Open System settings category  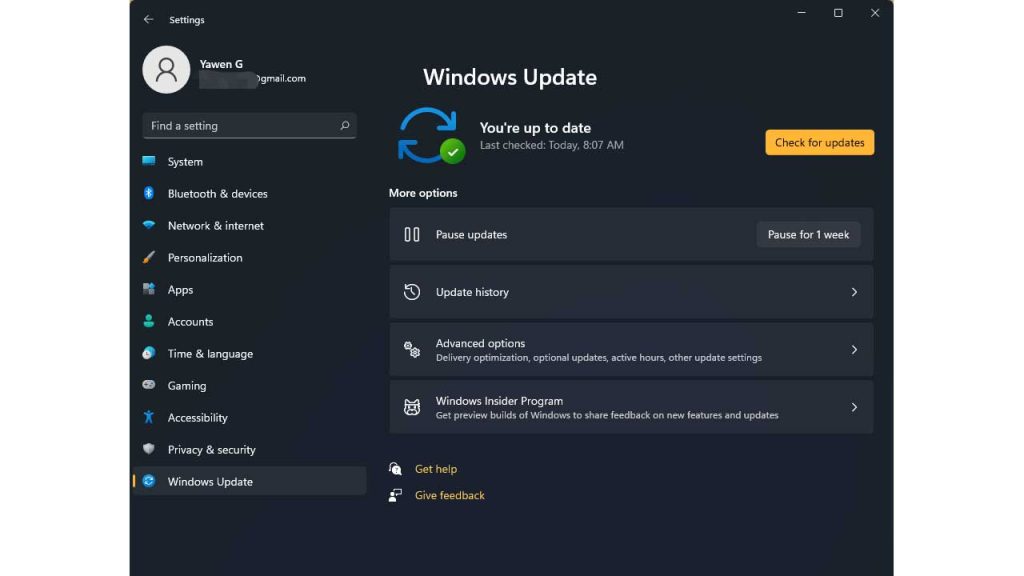click(249, 161)
